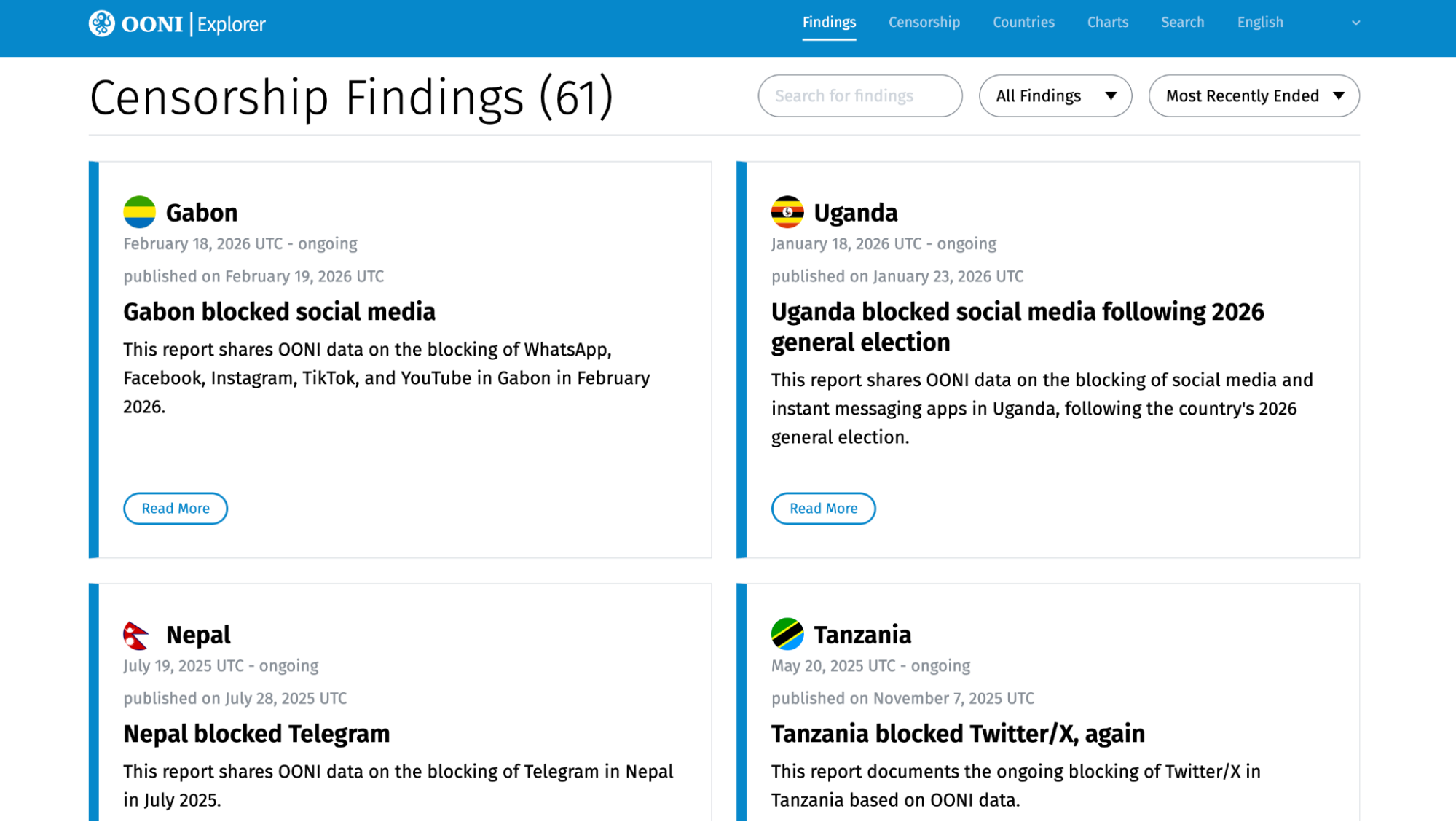Open the Countries page in navigation
1456x822 pixels.
[1023, 23]
